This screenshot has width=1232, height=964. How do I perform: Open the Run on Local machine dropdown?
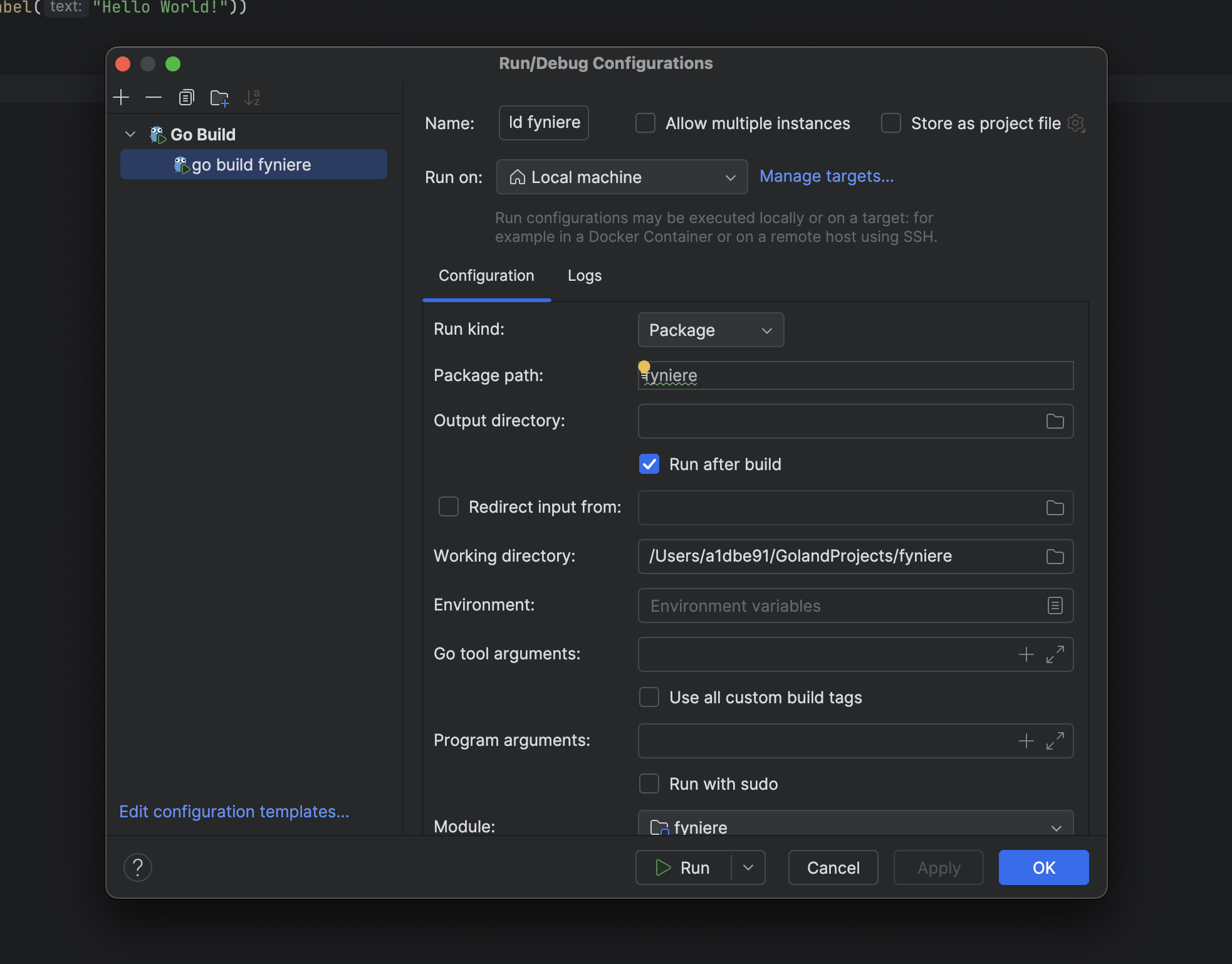(622, 177)
